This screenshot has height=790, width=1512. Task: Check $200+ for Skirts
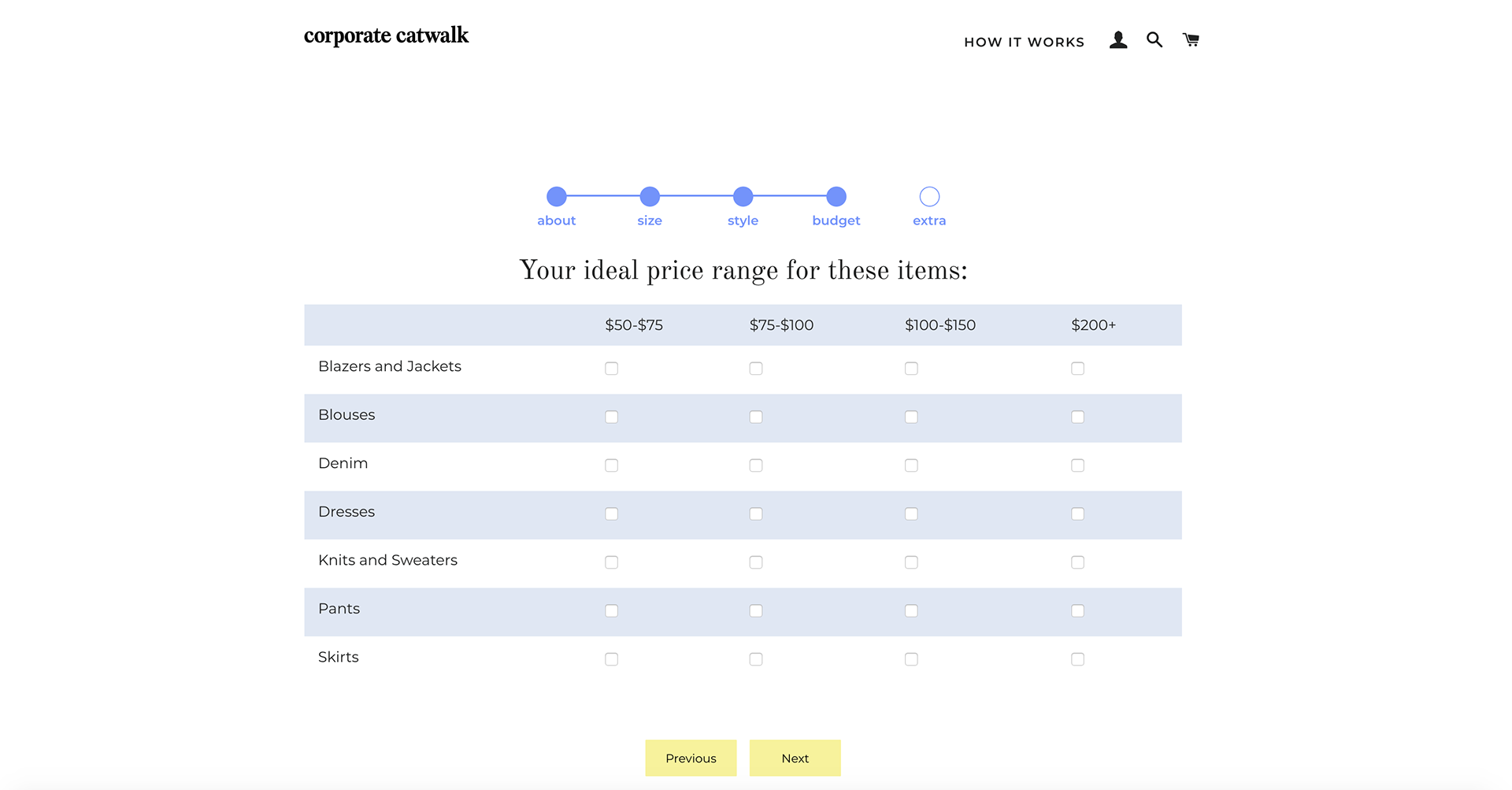coord(1078,659)
